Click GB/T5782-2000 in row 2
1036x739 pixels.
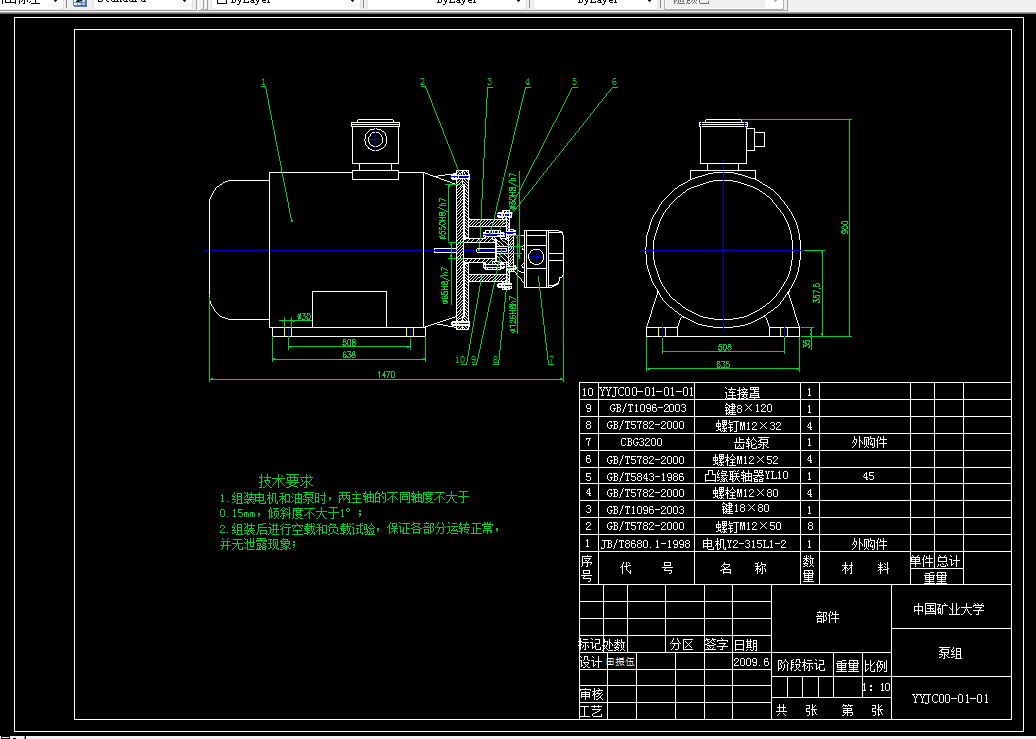pos(646,526)
